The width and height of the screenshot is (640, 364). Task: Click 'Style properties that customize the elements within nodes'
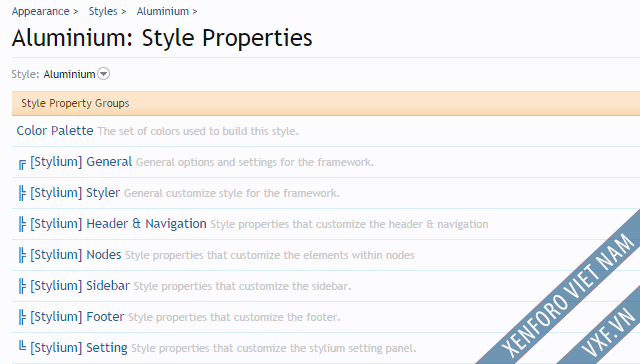[270, 255]
